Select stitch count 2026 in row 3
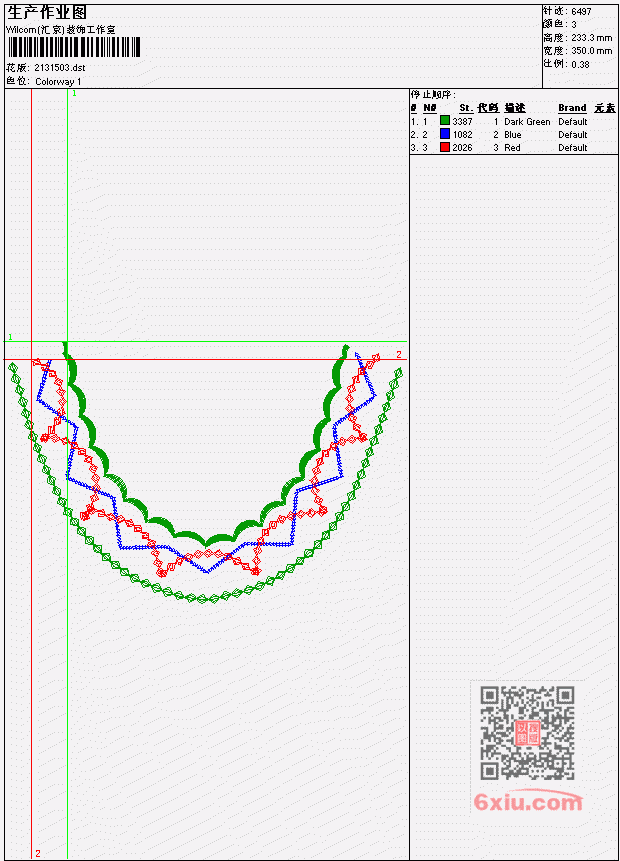 coord(462,148)
